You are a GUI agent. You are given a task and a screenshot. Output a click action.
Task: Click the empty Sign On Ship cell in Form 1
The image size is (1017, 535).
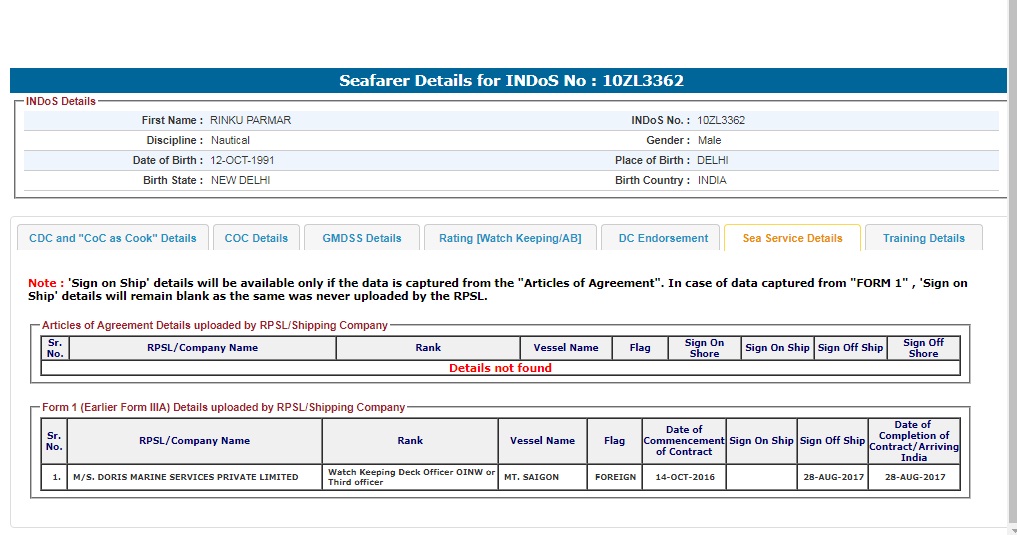[x=761, y=477]
